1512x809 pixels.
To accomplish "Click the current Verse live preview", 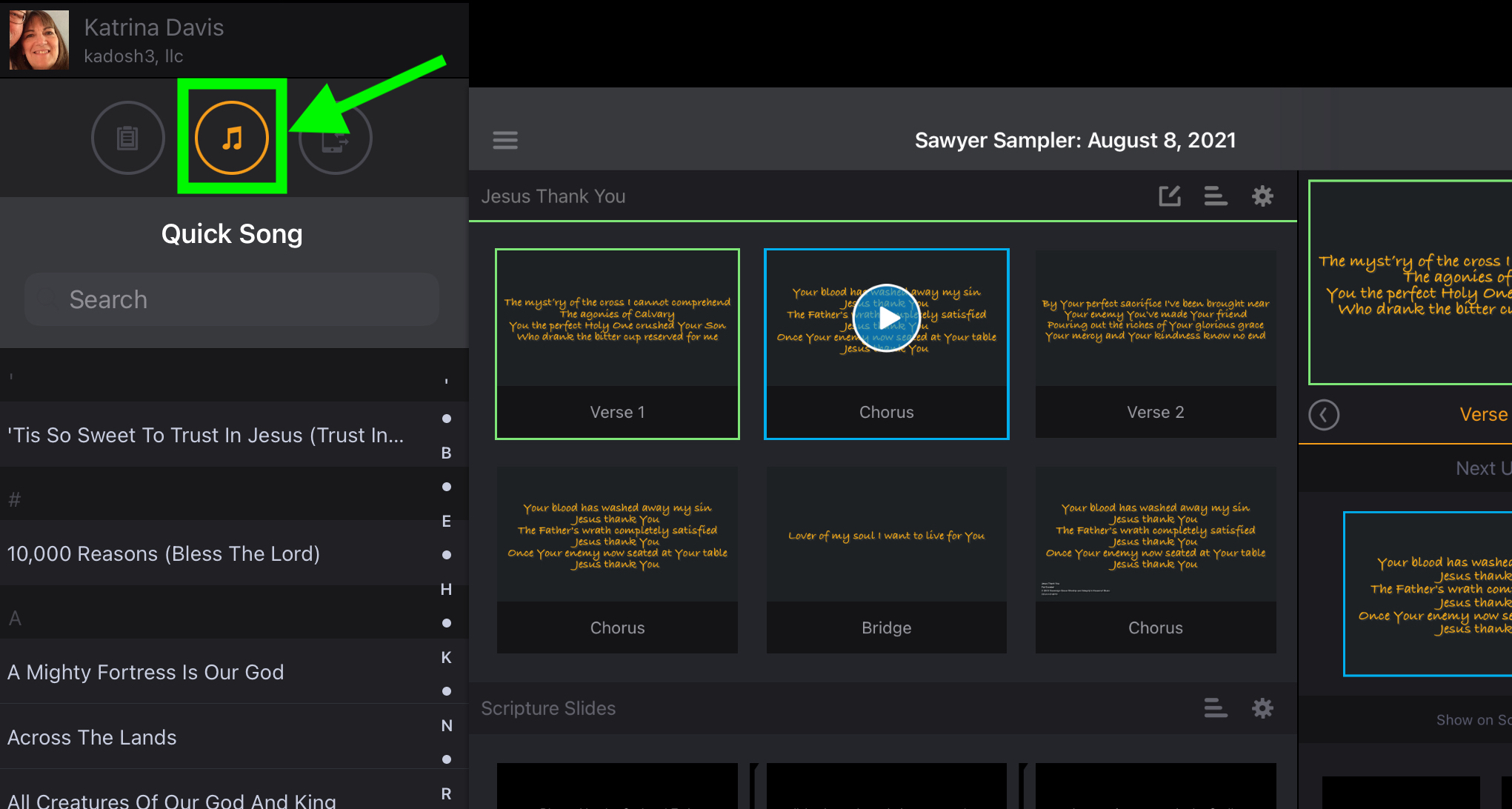I will click(x=1411, y=282).
